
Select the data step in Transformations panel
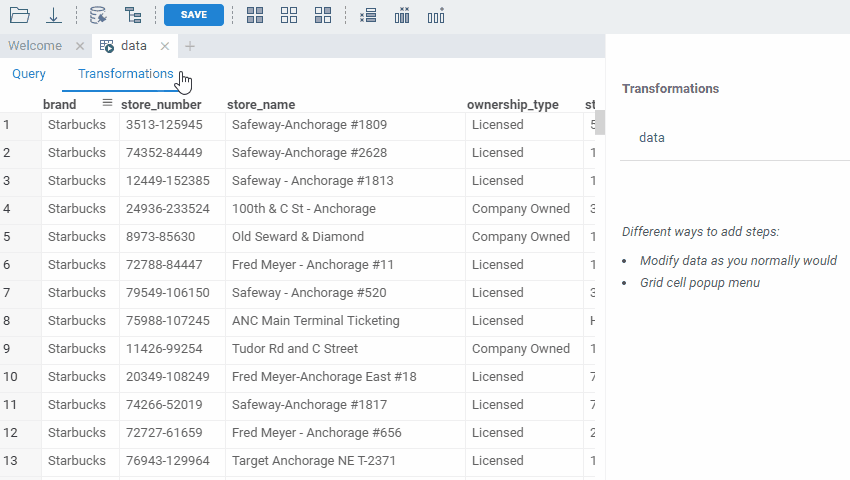(x=652, y=138)
